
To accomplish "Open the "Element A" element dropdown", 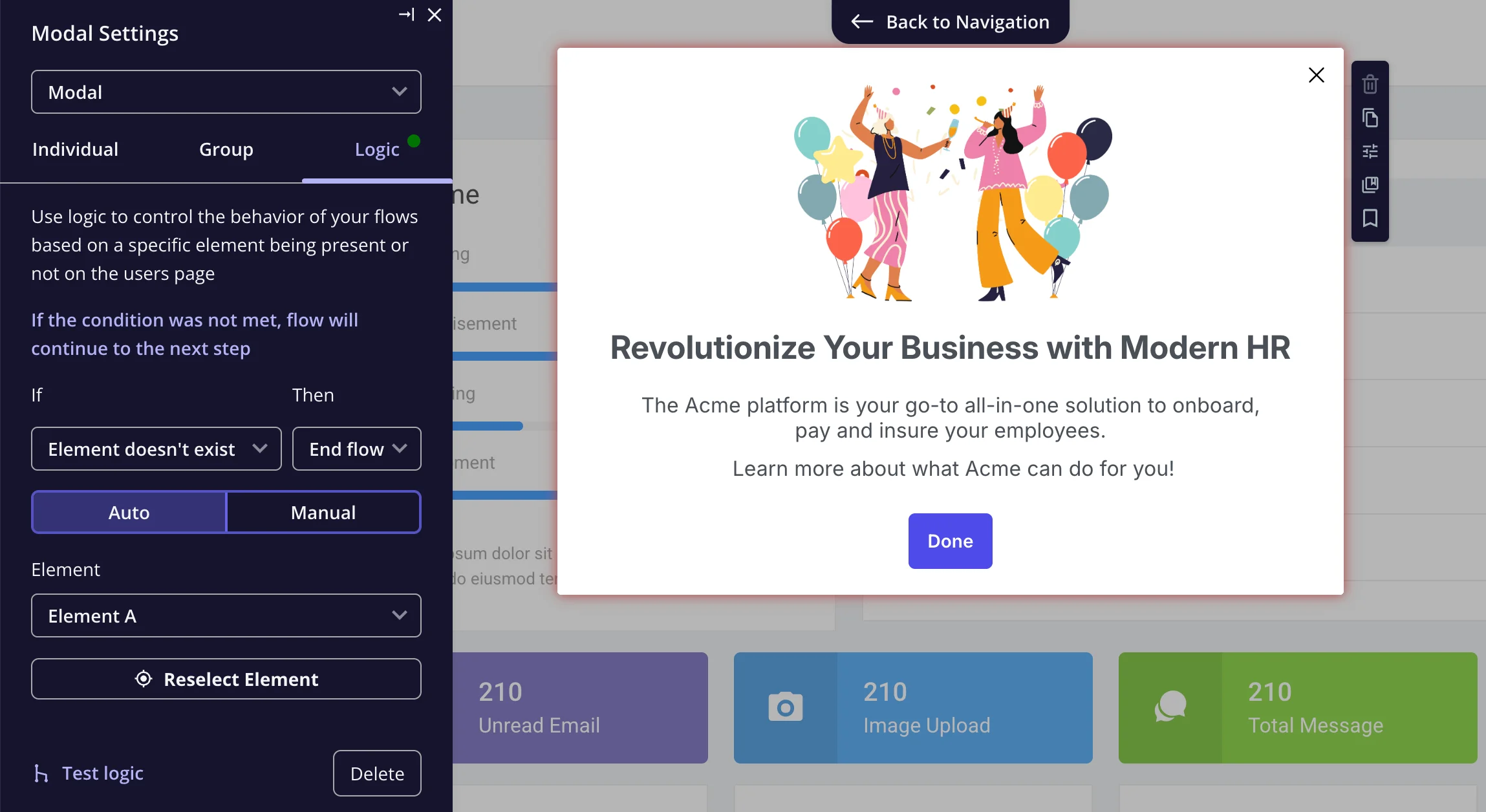I will (226, 615).
